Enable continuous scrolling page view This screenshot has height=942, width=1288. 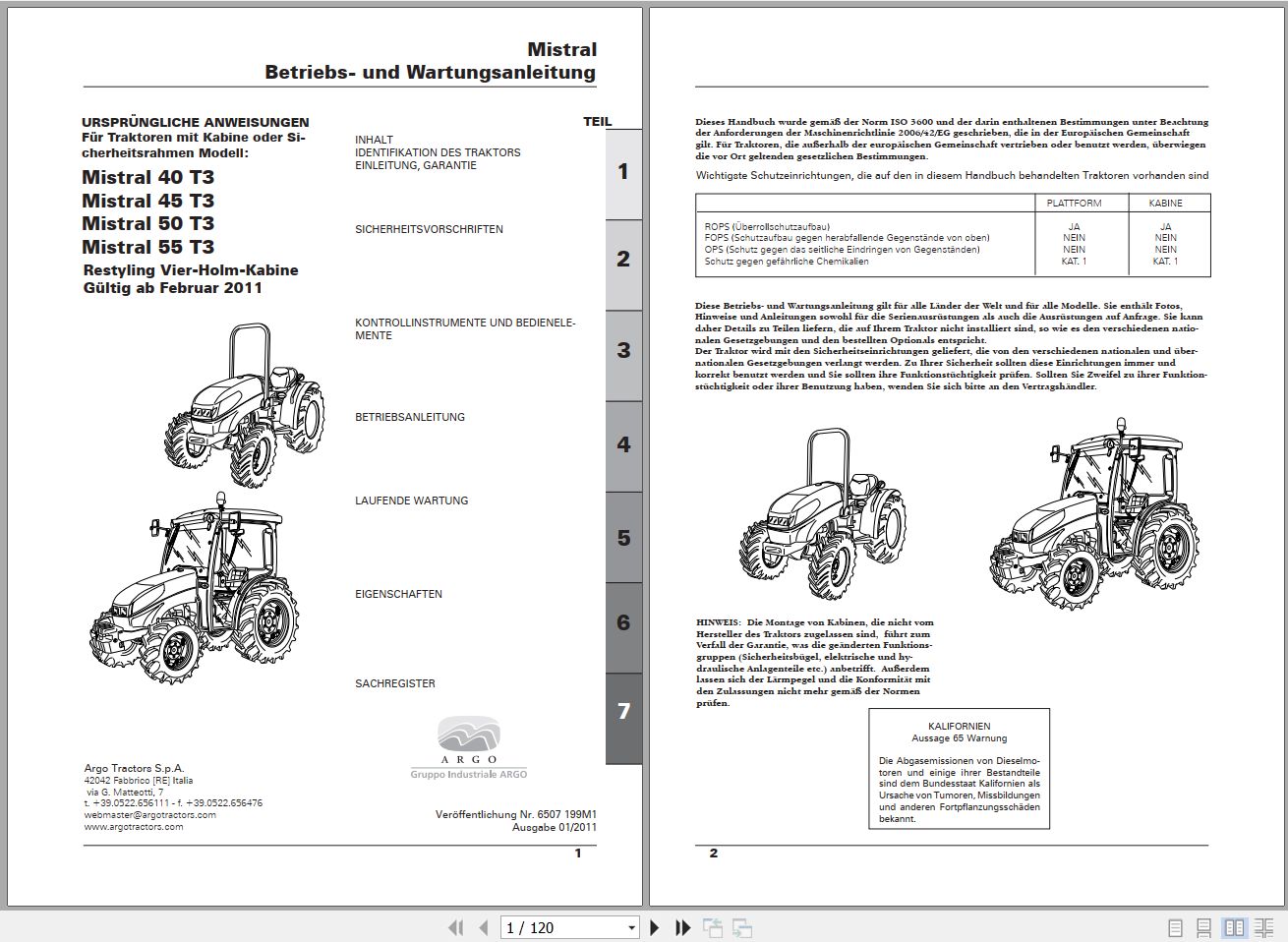[x=1203, y=927]
